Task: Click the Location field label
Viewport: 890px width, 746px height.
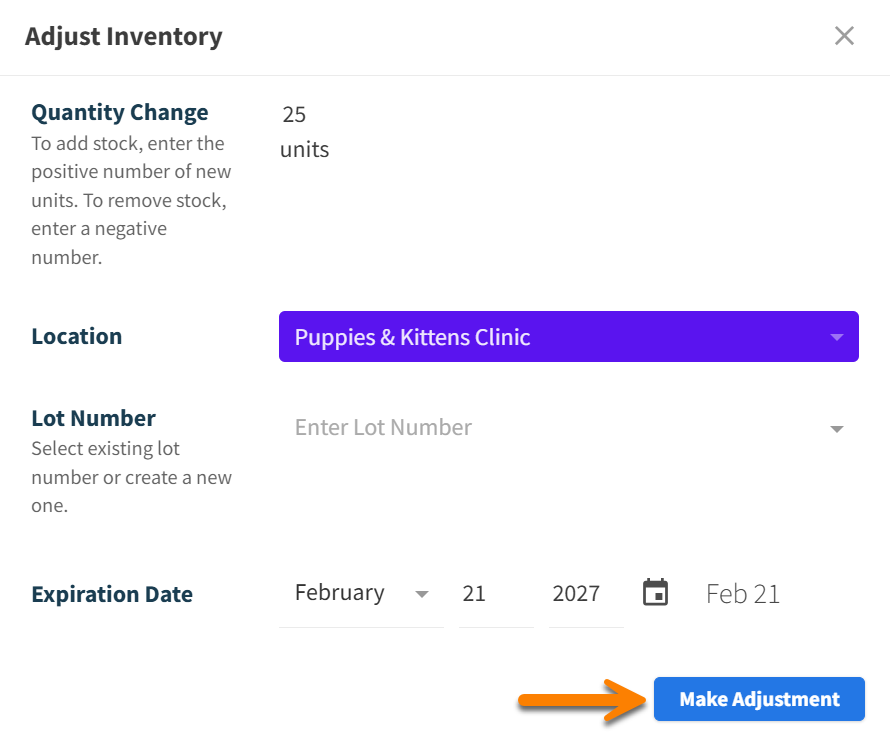Action: (77, 336)
